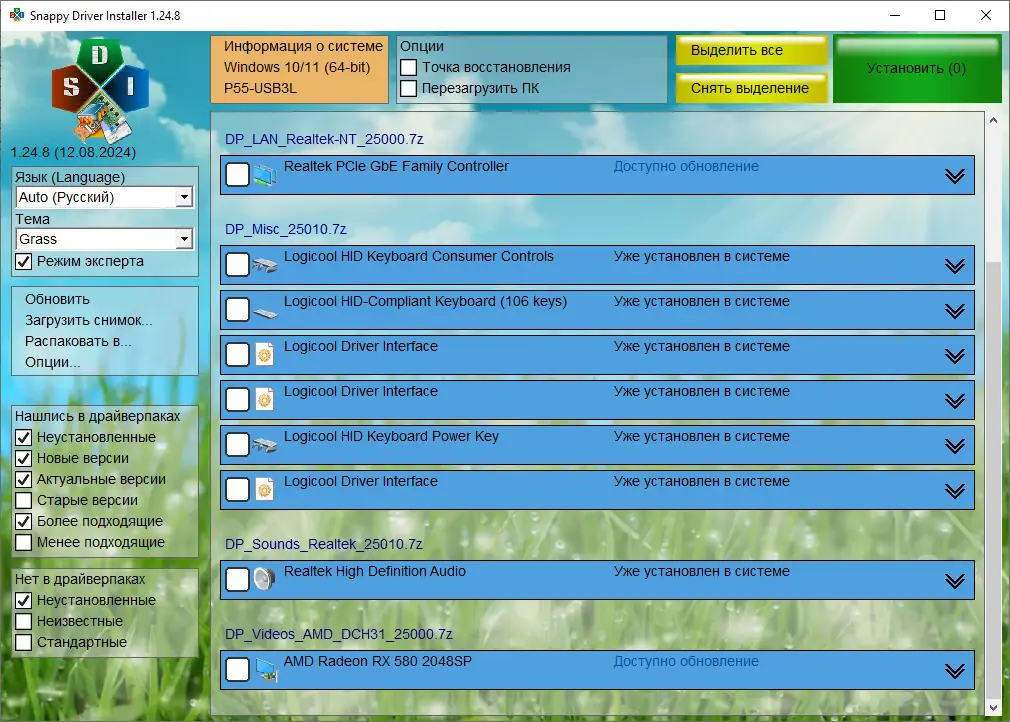1010x722 pixels.
Task: Click the app icon in the title bar
Action: tap(16, 15)
